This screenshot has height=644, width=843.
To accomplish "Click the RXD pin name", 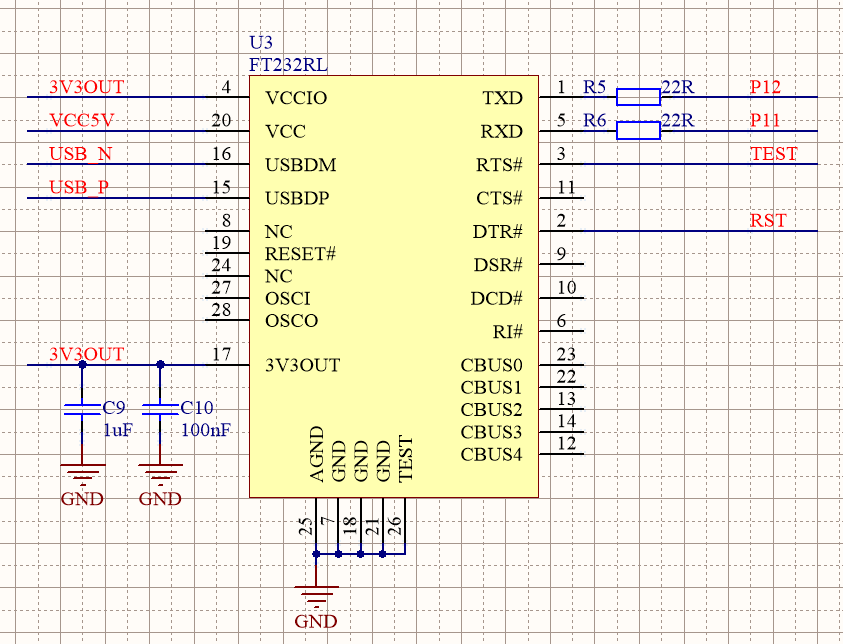I will click(x=502, y=131).
